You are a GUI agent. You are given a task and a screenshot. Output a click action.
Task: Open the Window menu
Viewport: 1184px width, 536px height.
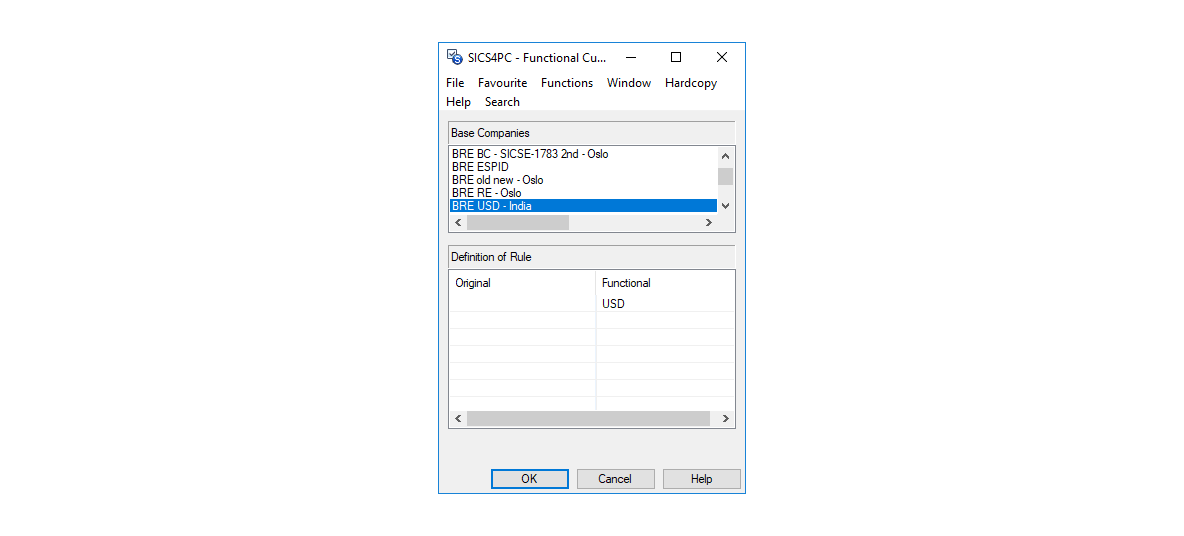[629, 83]
